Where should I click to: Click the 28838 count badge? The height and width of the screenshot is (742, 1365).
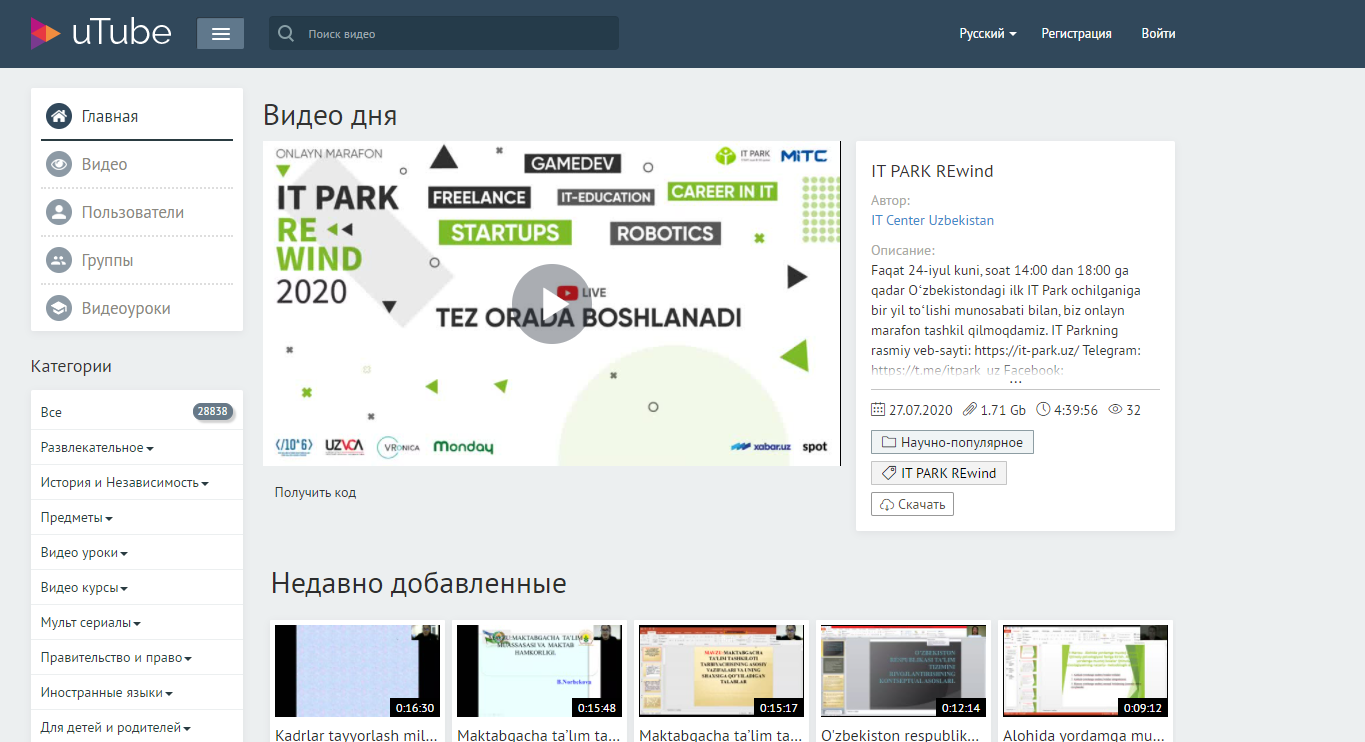point(212,412)
